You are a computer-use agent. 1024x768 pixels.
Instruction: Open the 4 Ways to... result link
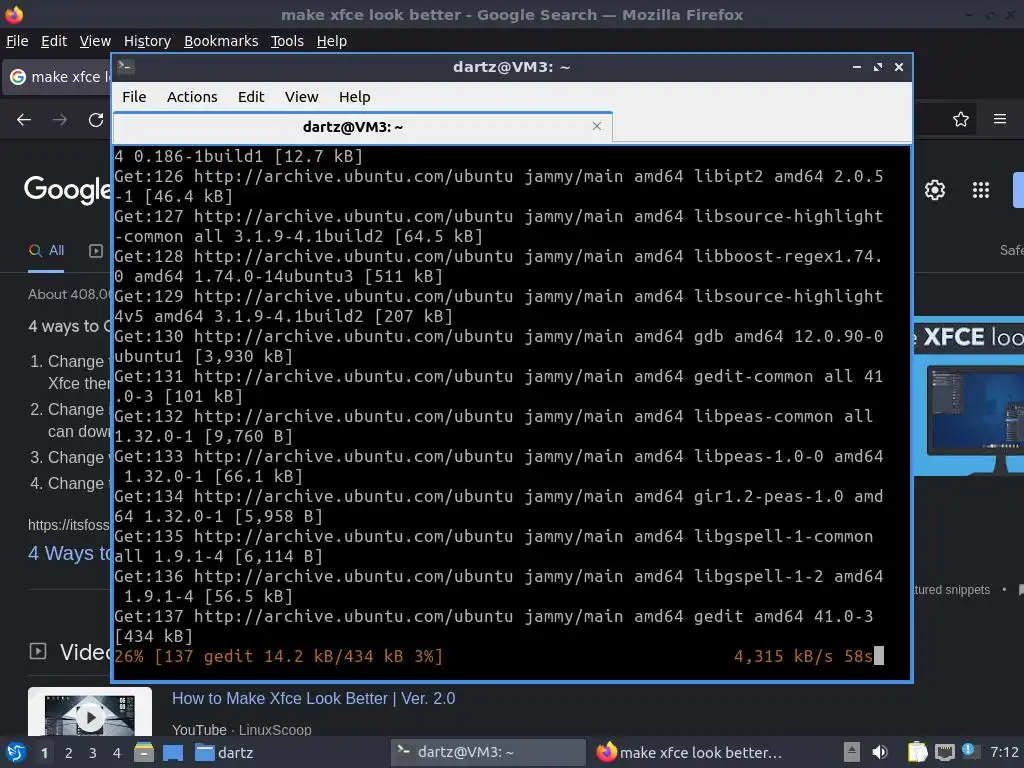coord(69,553)
